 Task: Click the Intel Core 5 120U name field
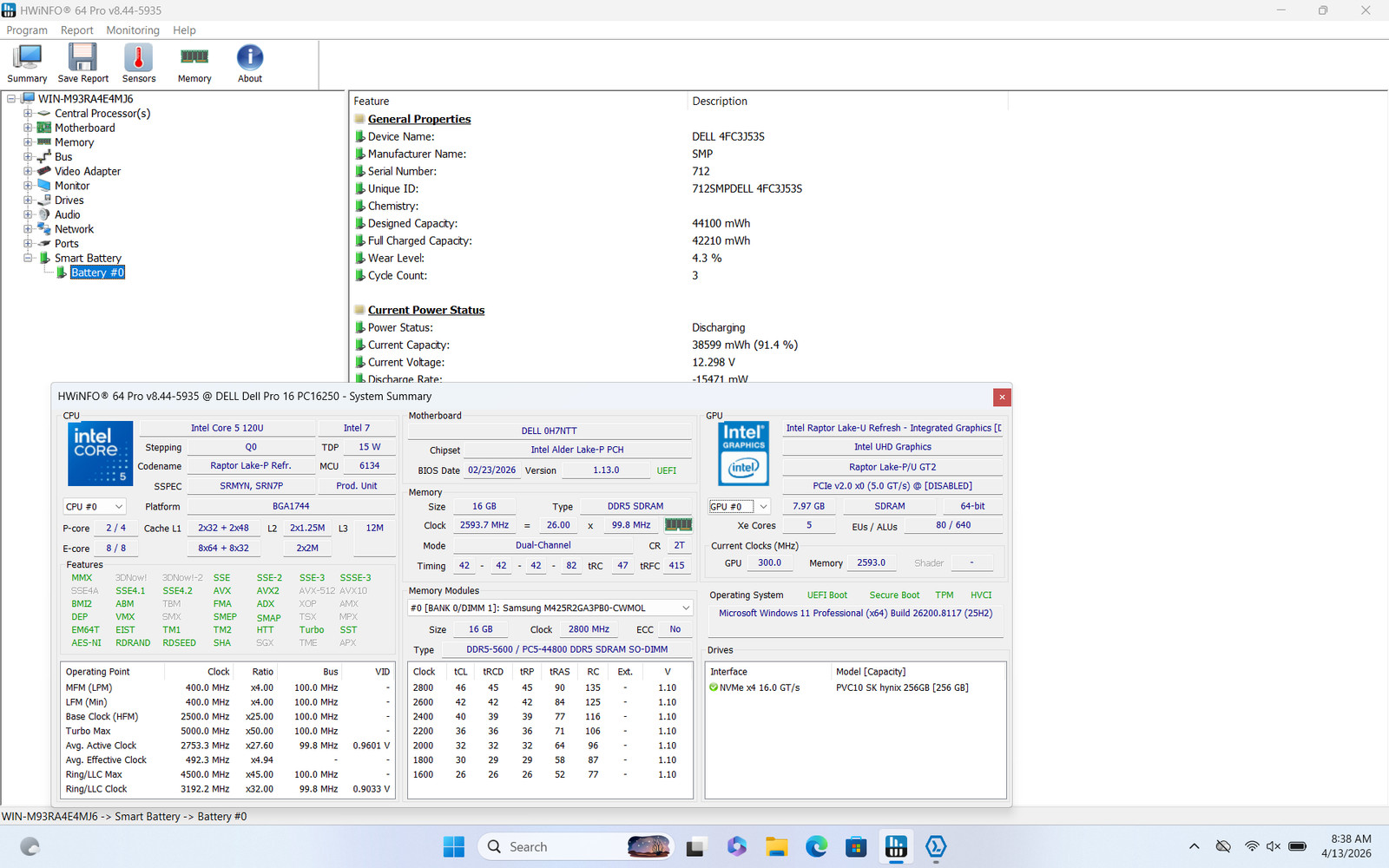click(x=227, y=428)
